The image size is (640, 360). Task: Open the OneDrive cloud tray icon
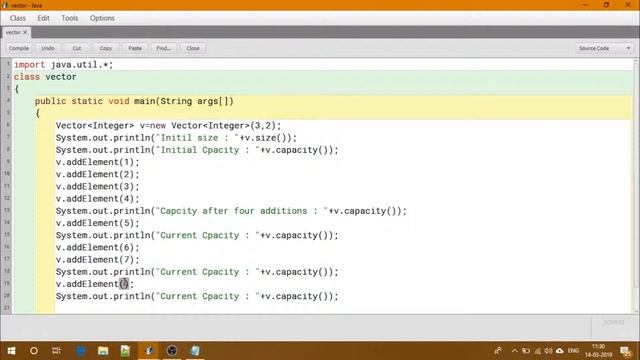(x=560, y=351)
